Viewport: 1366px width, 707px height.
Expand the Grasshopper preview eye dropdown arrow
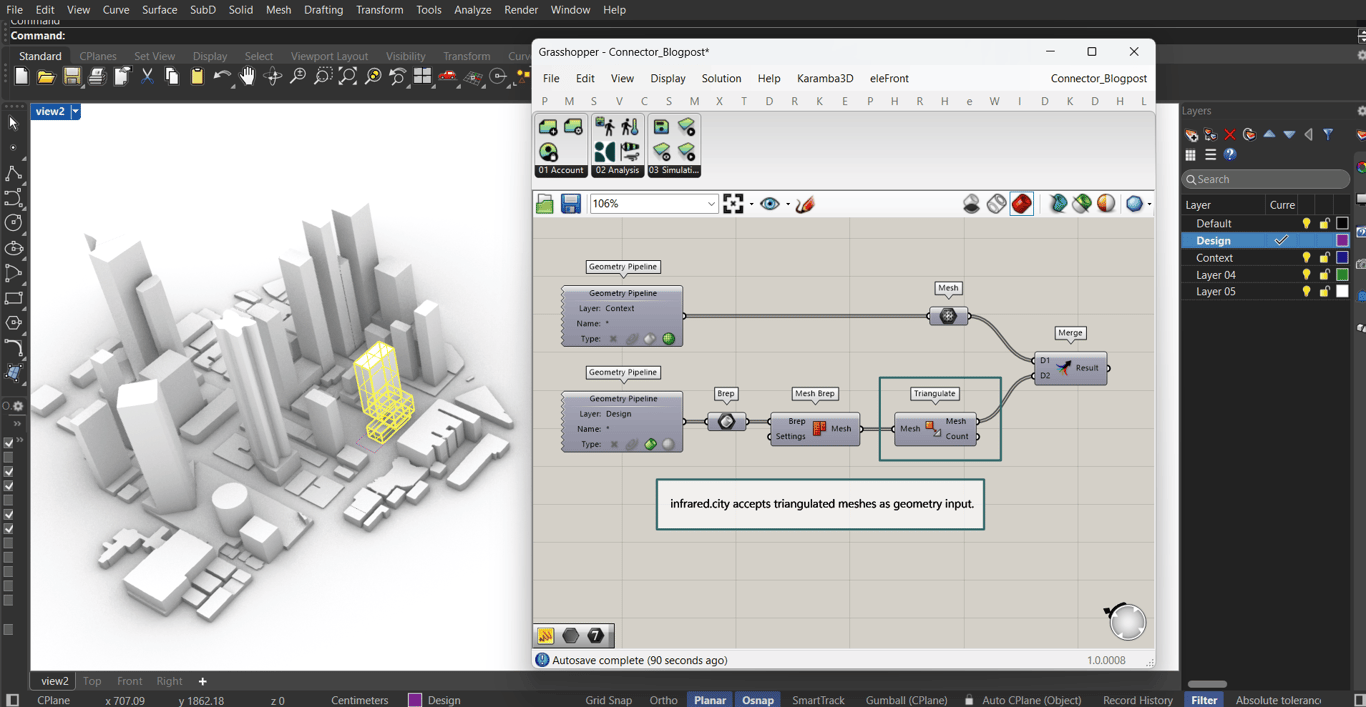(787, 204)
